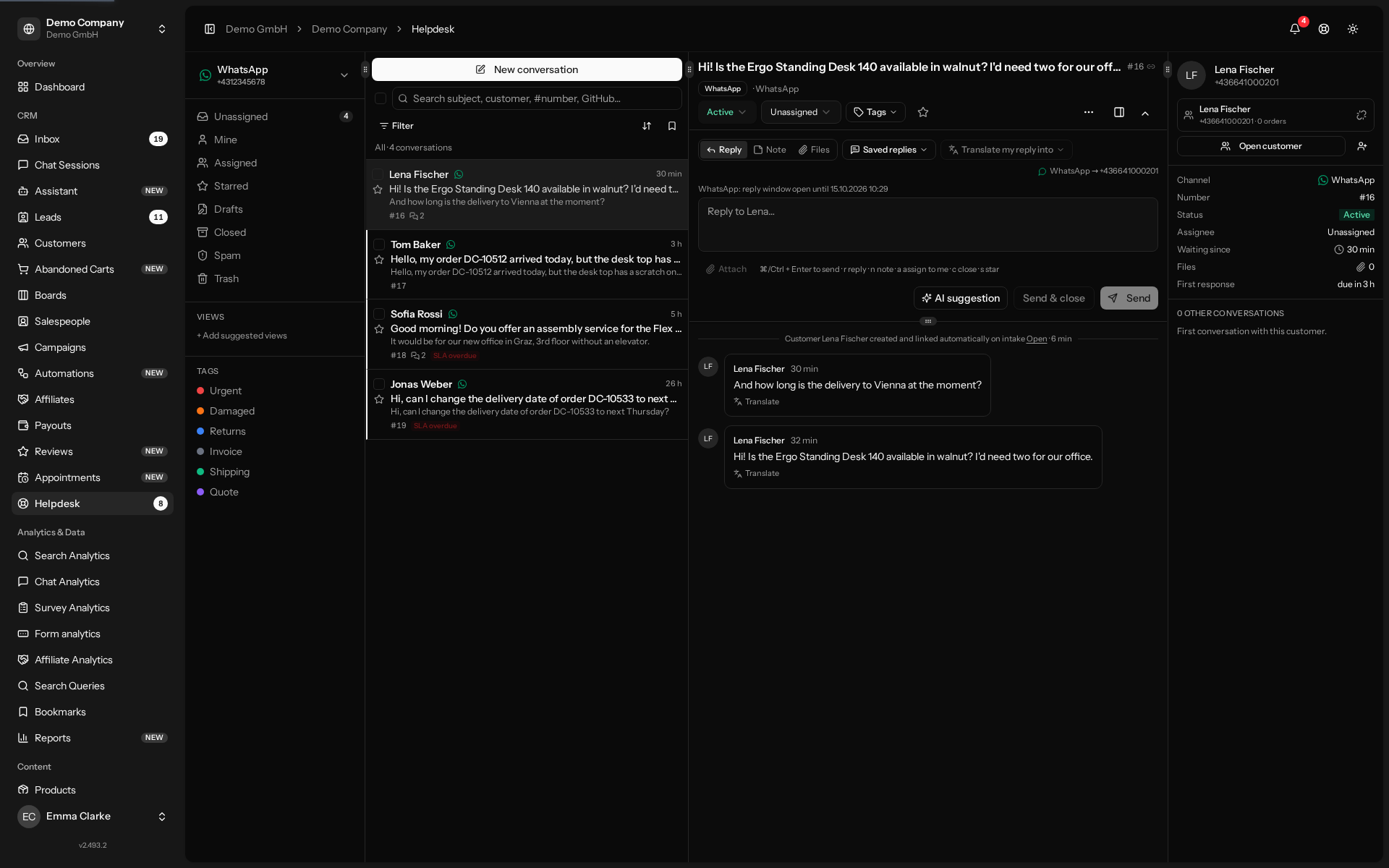Viewport: 1389px width, 868px height.
Task: Check the box for Jonas Weber's conversation
Action: pyautogui.click(x=379, y=384)
